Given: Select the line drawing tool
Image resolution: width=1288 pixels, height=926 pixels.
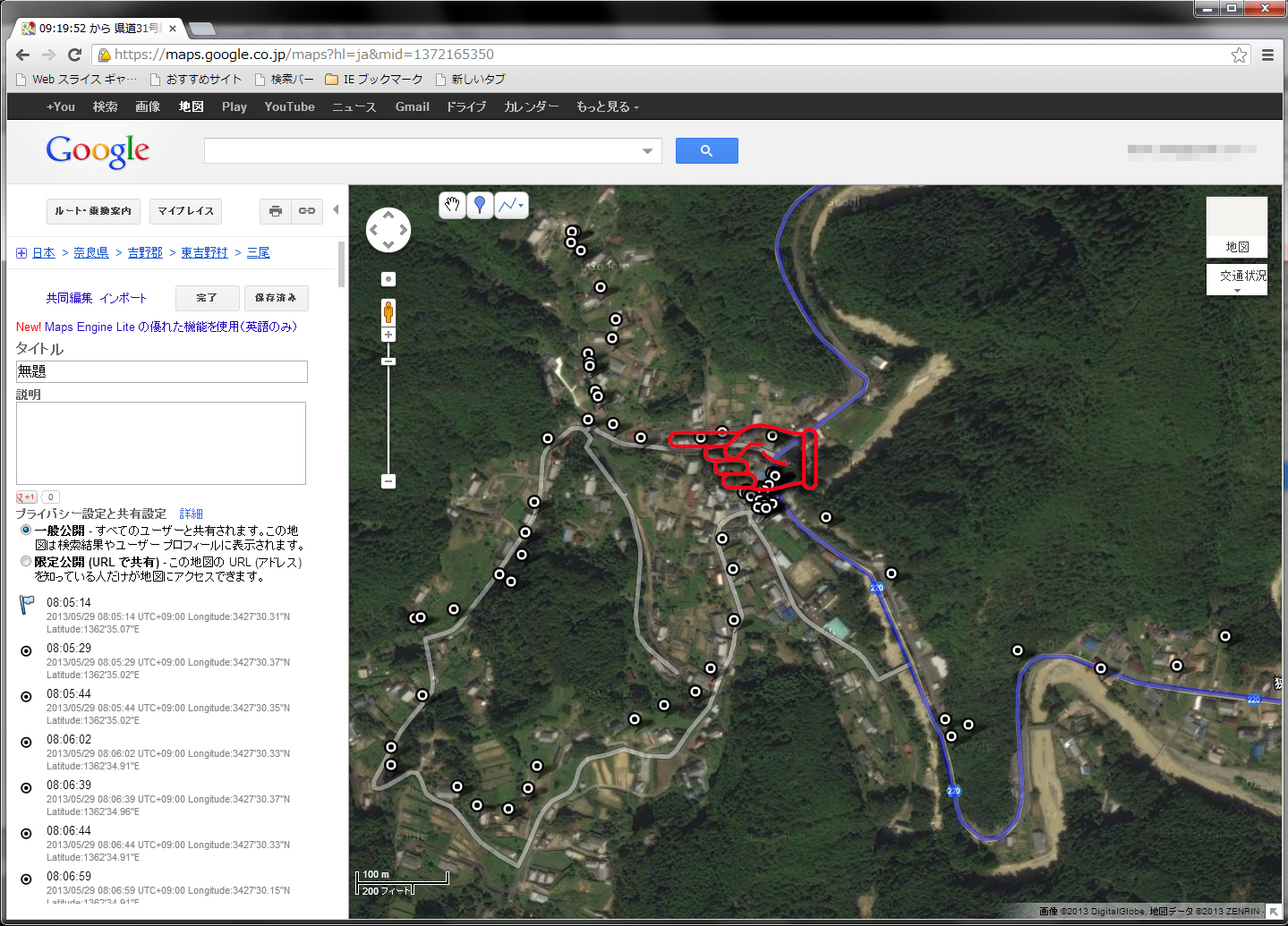Looking at the screenshot, I should 508,205.
